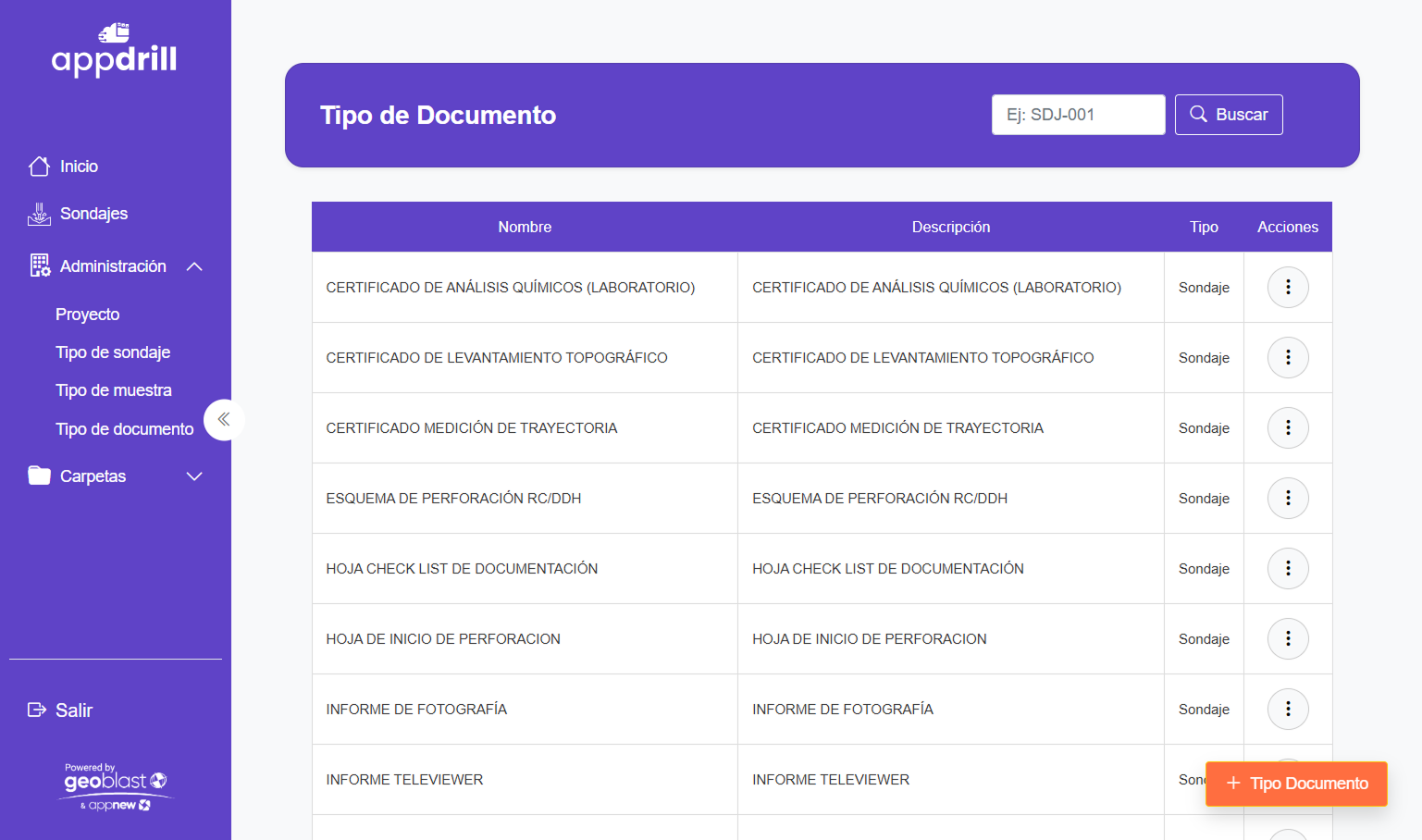Click the Acciones column header
The image size is (1422, 840).
click(x=1288, y=227)
